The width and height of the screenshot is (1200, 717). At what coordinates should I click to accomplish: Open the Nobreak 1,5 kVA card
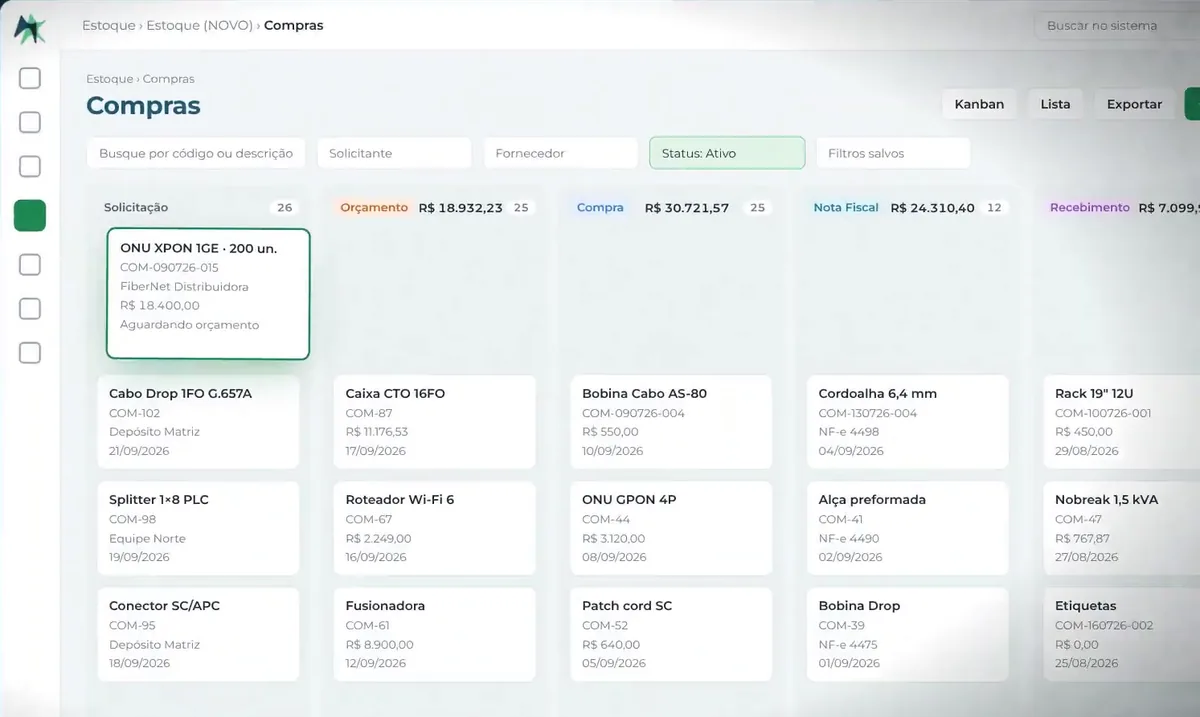point(1122,528)
